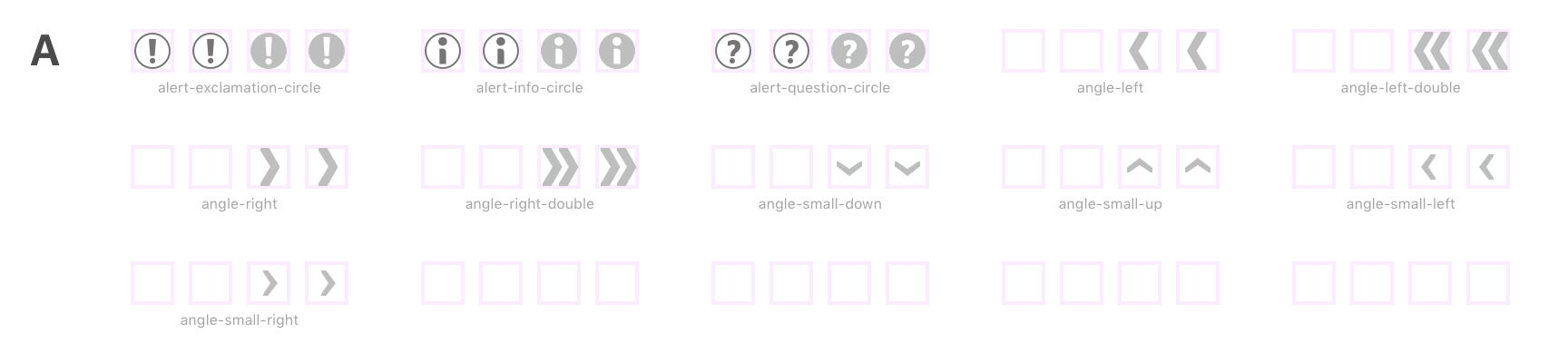
Task: Select the last filled alert-exclamation-circle icon
Action: (x=327, y=51)
